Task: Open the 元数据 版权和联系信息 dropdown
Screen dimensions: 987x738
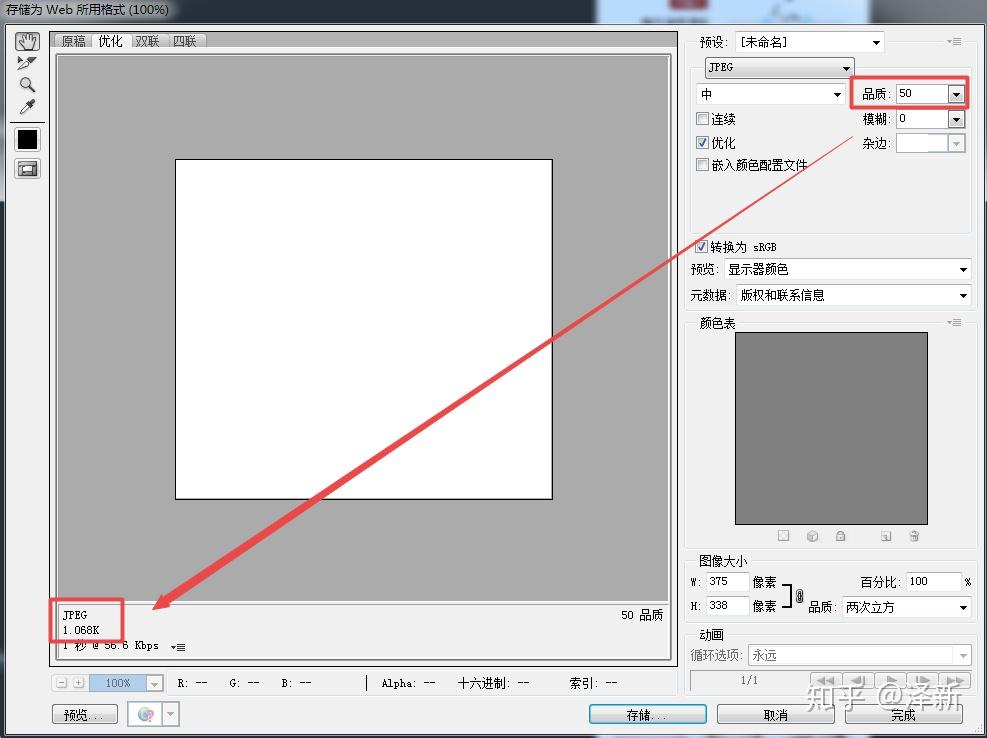Action: [854, 295]
